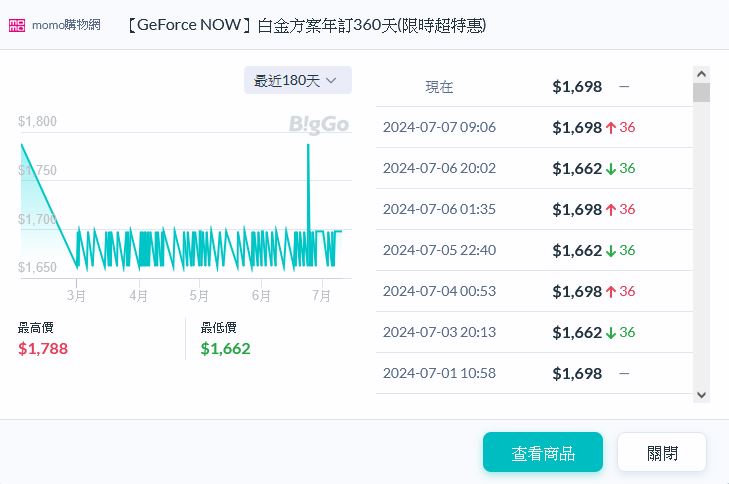
Task: Click the BigGo watermark on the chart
Action: [318, 124]
